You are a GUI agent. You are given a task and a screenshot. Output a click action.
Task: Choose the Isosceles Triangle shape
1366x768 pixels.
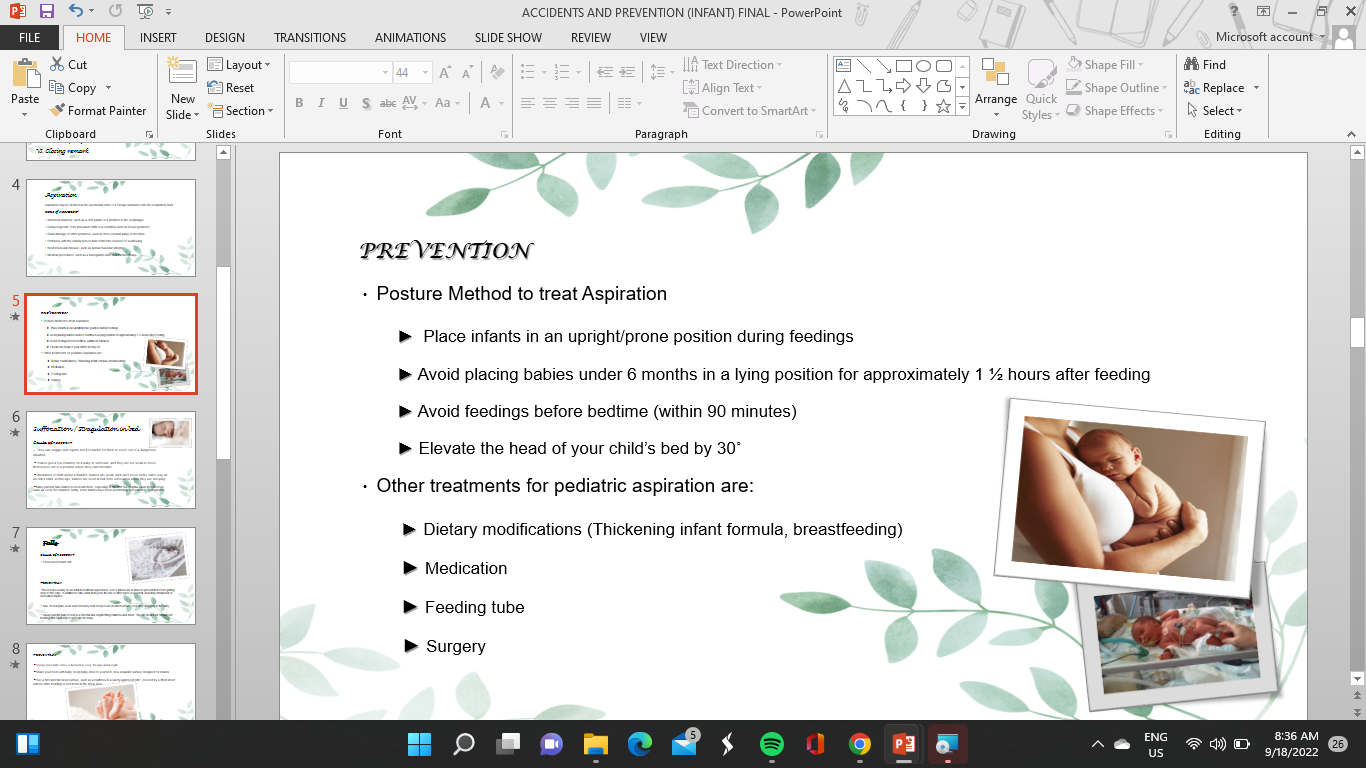point(843,86)
